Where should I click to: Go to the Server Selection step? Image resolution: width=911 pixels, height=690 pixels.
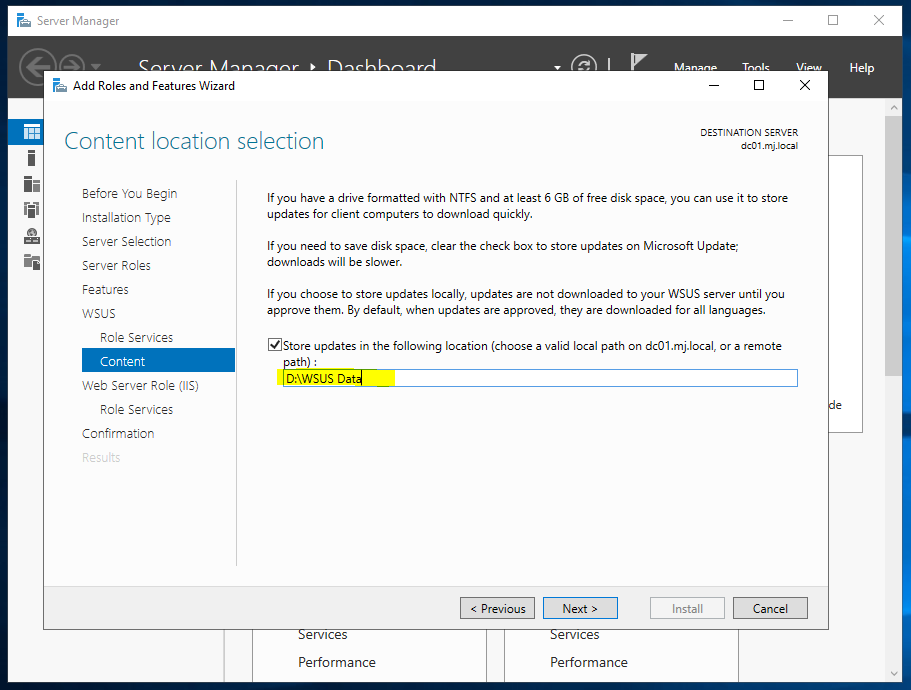[127, 241]
